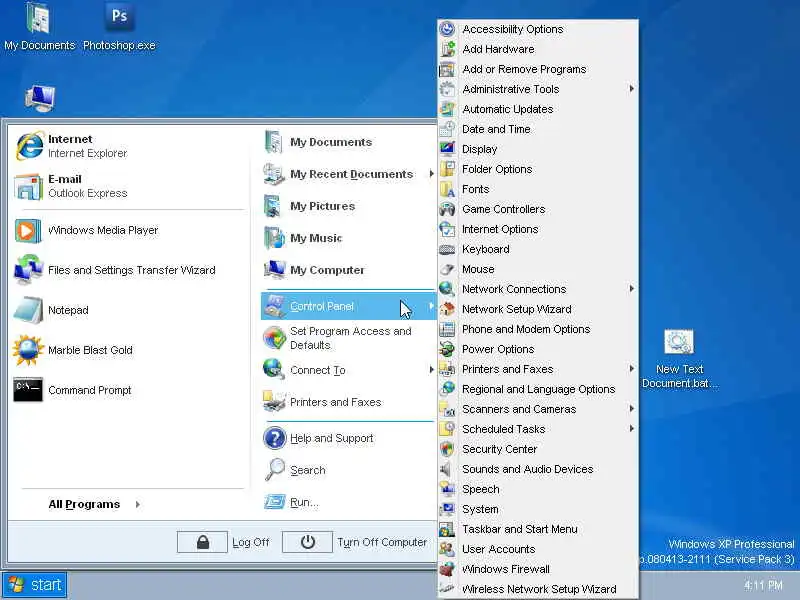800x600 pixels.
Task: Launch Outlook Express E-mail icon
Action: click(29, 186)
